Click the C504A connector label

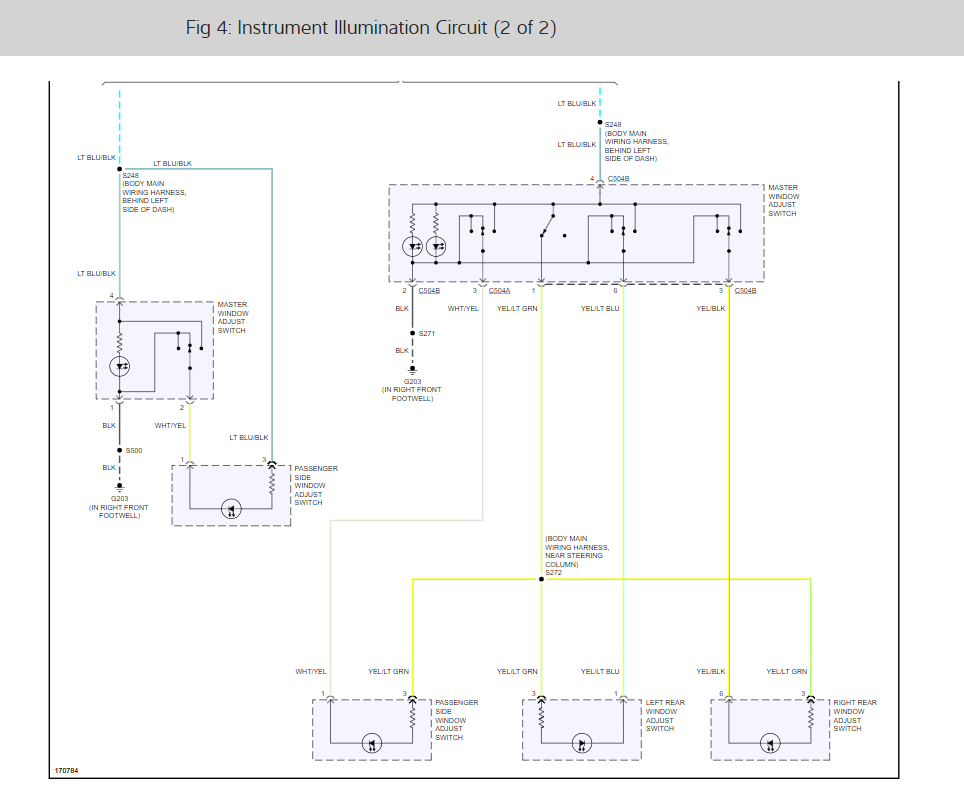(499, 291)
